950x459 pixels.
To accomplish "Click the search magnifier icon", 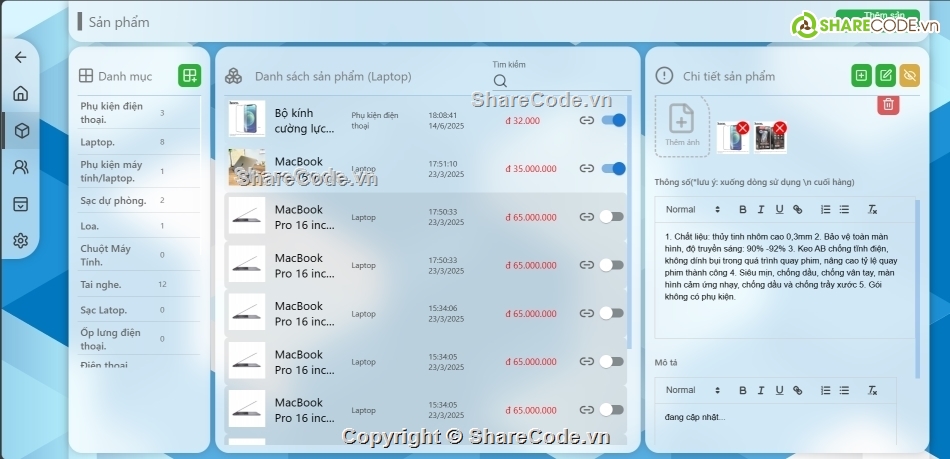I will point(500,81).
